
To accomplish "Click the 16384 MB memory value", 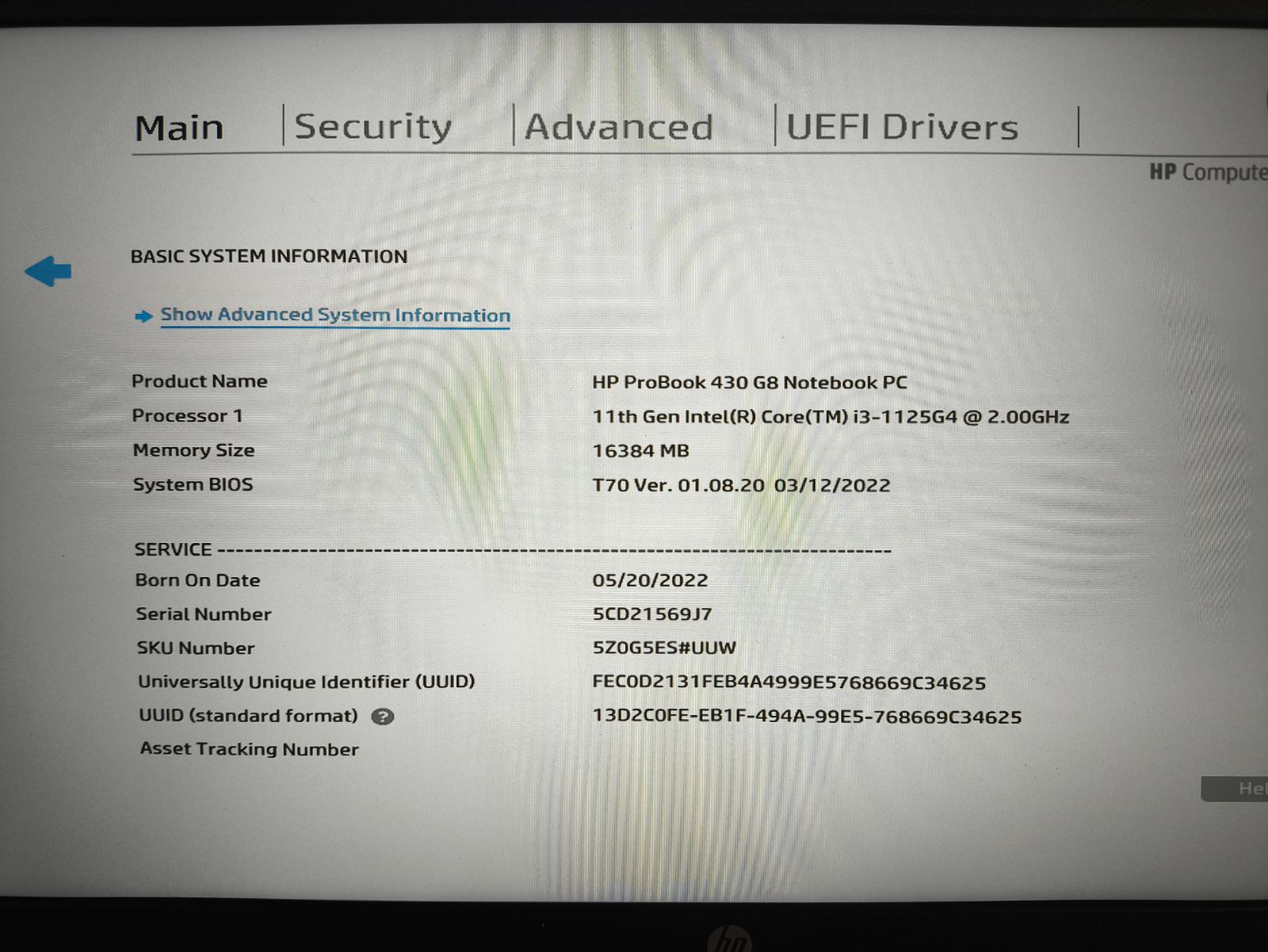I will tap(641, 451).
